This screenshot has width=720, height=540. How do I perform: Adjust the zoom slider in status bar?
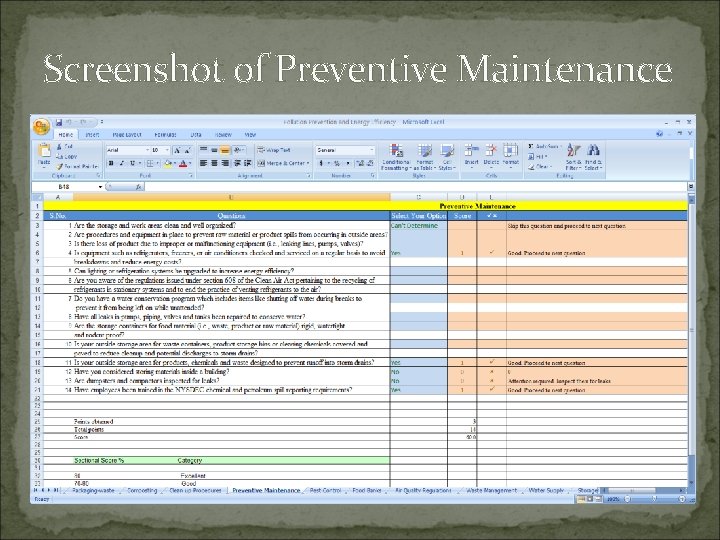click(x=654, y=499)
